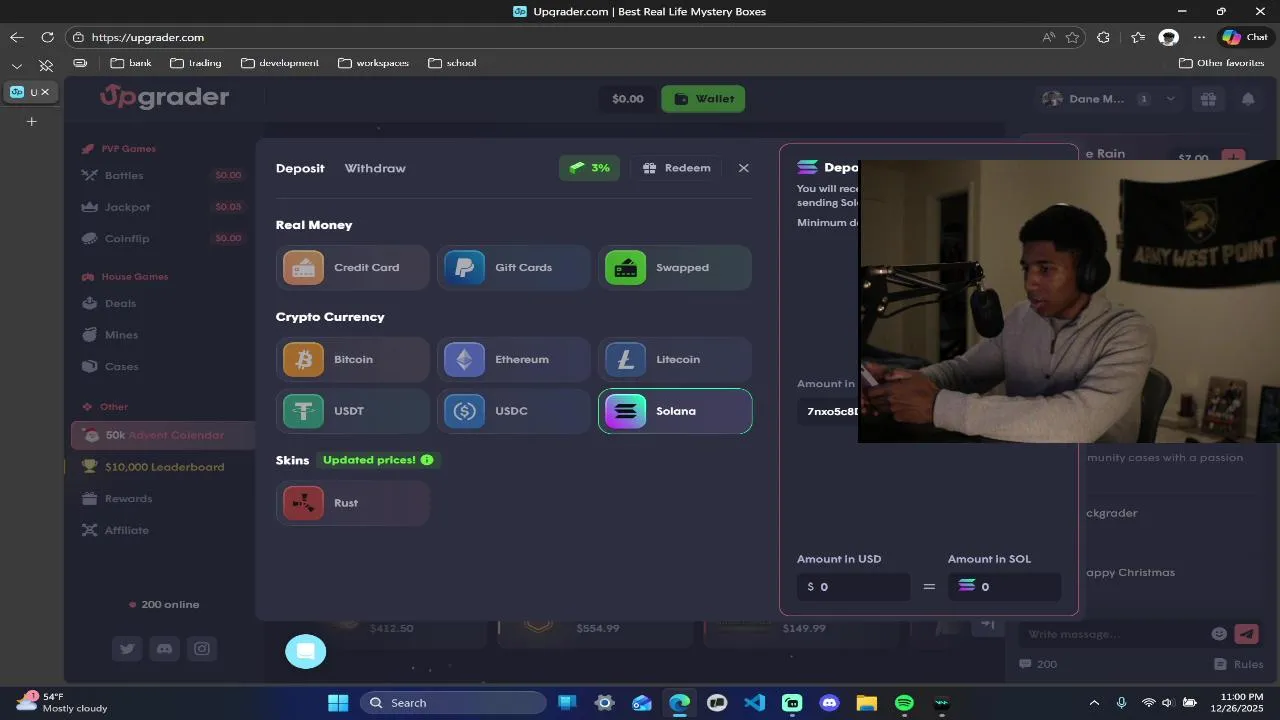The width and height of the screenshot is (1280, 720).
Task: Switch to the Deposit tab
Action: pyautogui.click(x=300, y=168)
